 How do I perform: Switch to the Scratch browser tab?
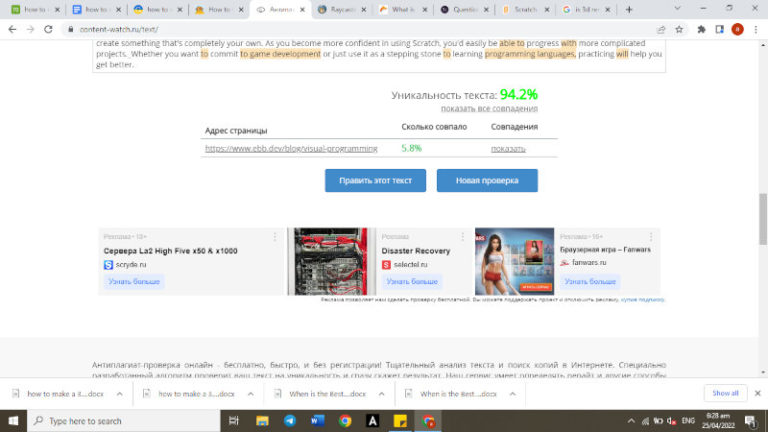pos(526,9)
